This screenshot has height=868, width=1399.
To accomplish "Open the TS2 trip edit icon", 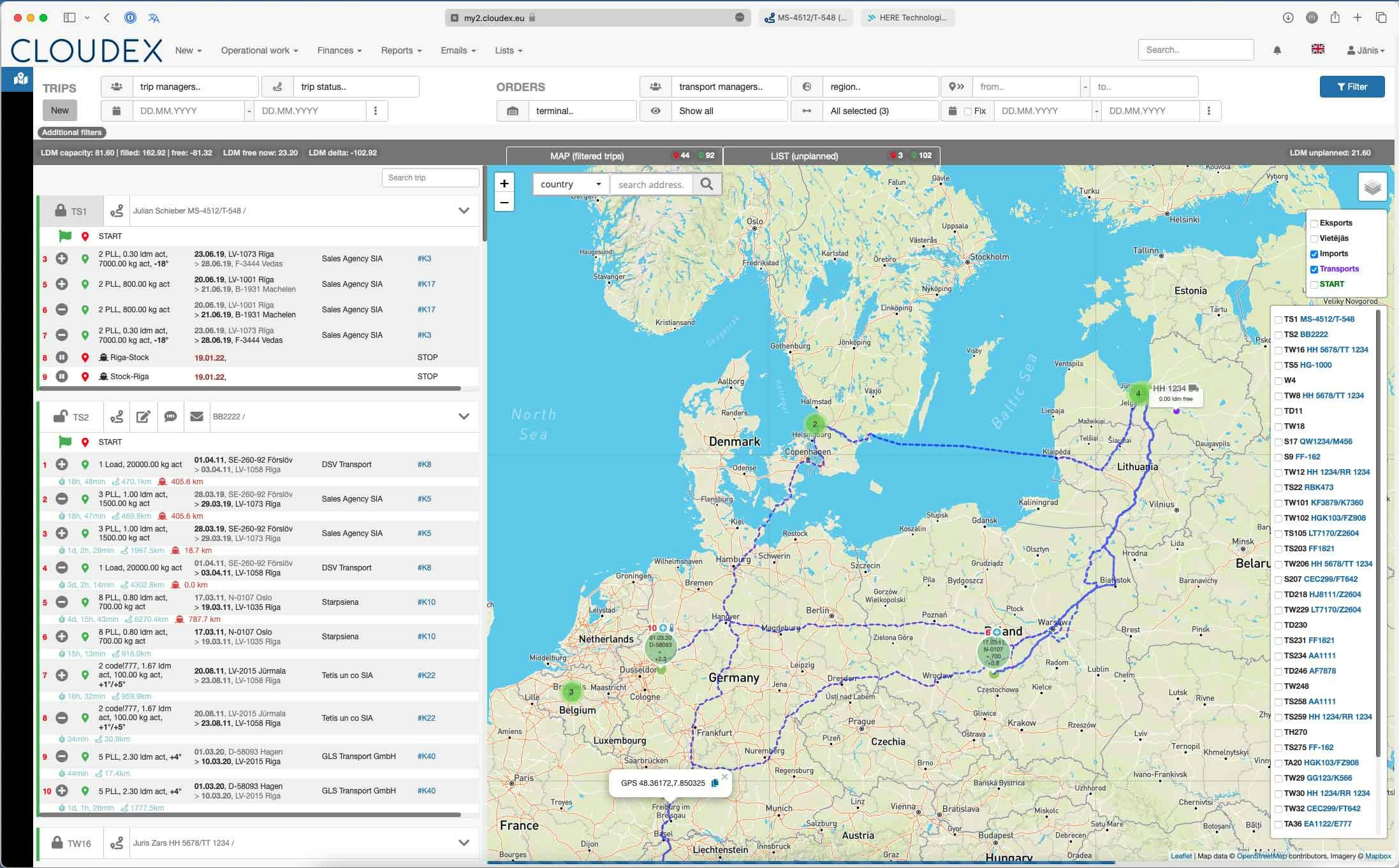I will (x=143, y=417).
